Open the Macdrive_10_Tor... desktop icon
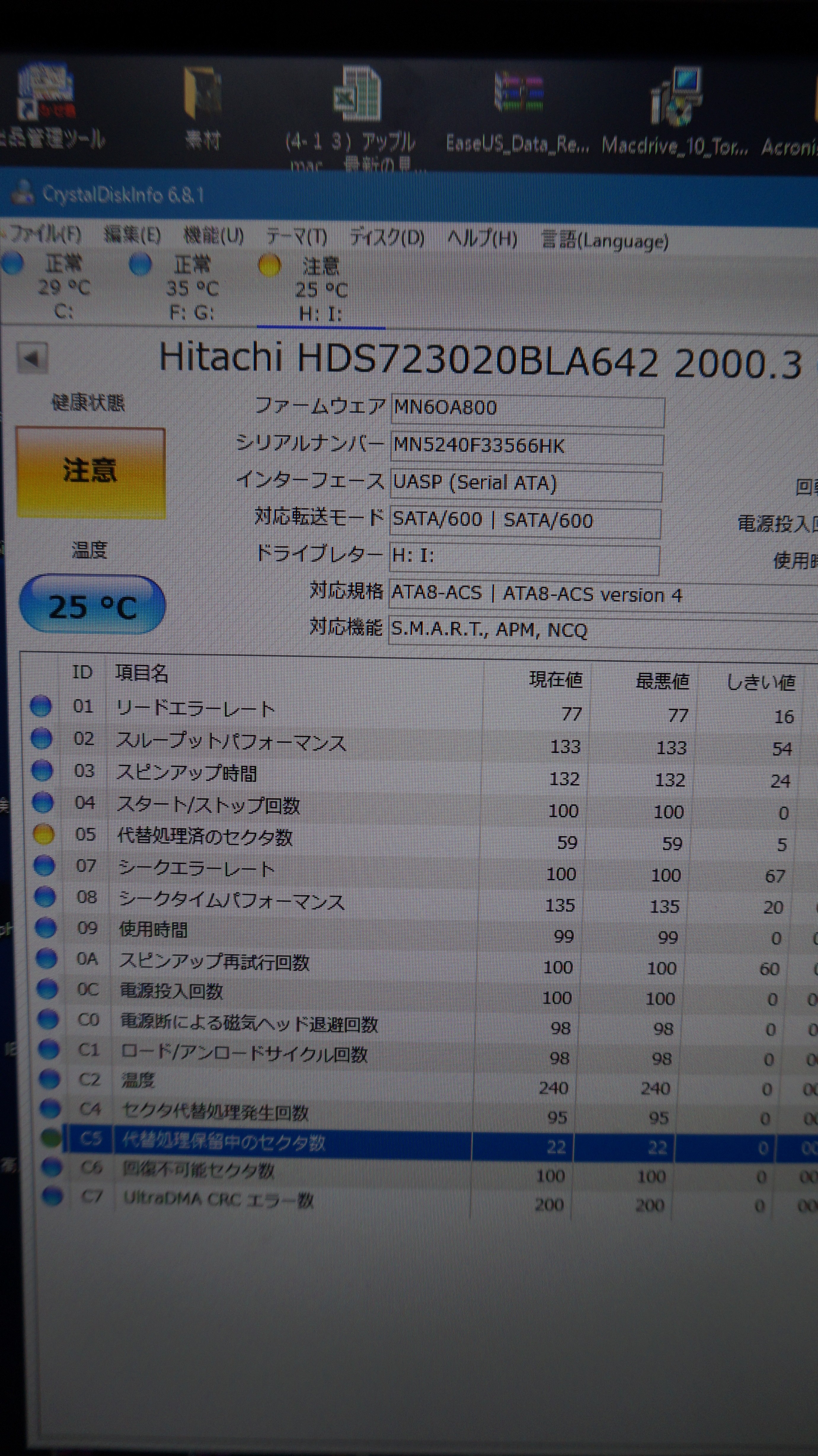The width and height of the screenshot is (818, 1456). (x=675, y=112)
